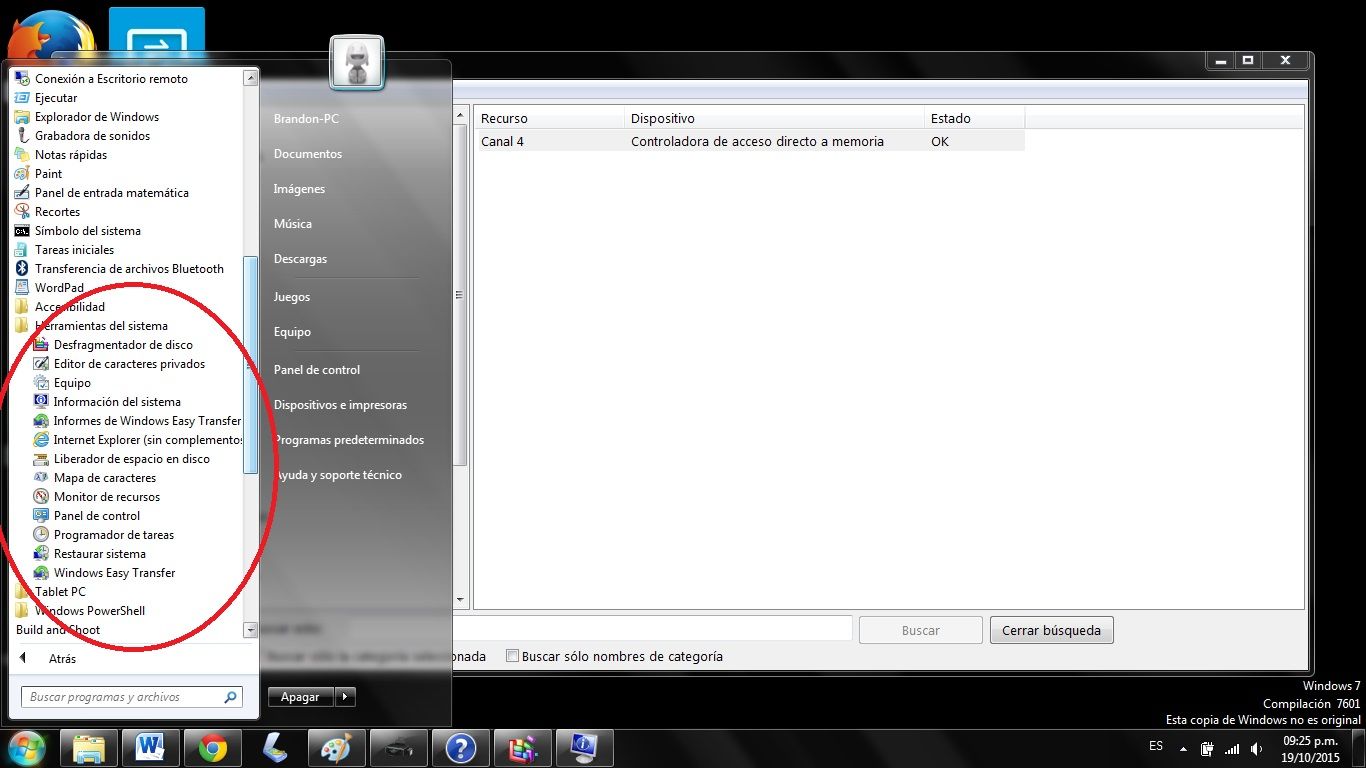Click the Cerrar búsqueda button

pyautogui.click(x=1051, y=630)
